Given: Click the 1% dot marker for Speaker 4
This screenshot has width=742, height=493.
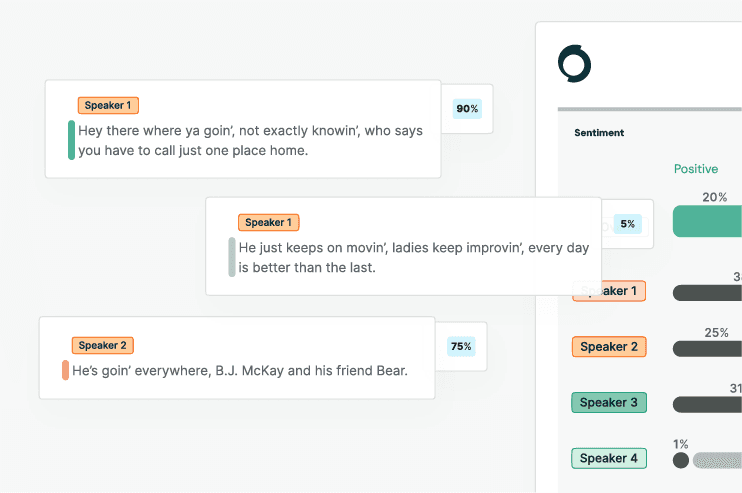Looking at the screenshot, I should [x=681, y=461].
